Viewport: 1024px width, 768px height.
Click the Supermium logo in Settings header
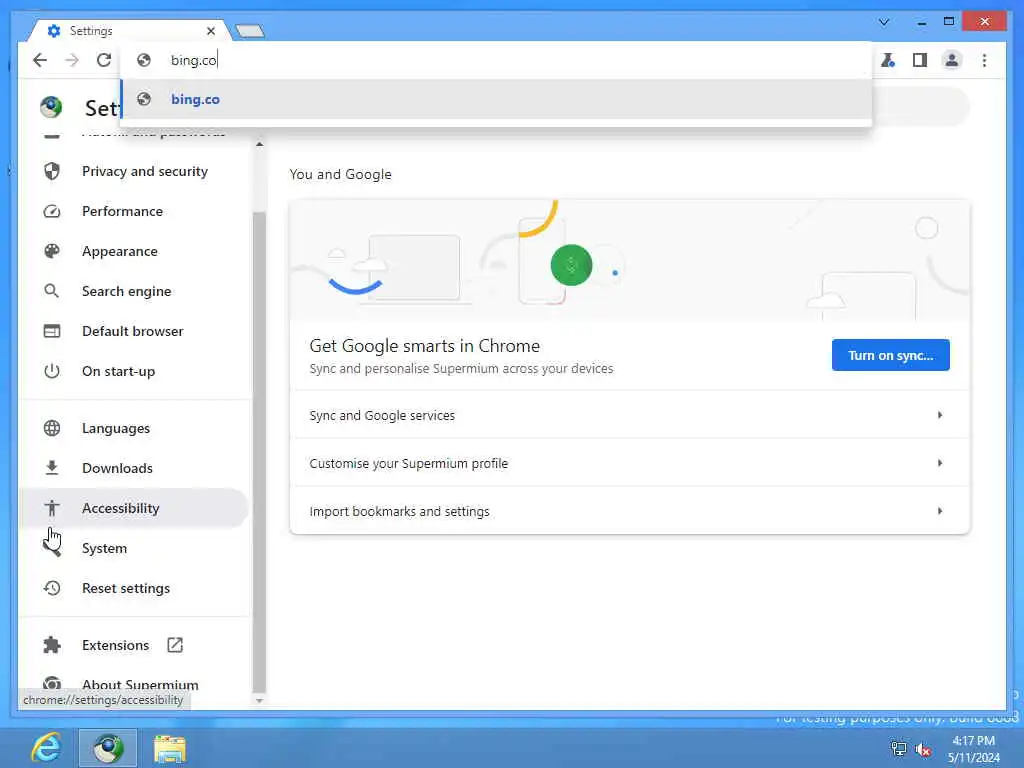[51, 106]
